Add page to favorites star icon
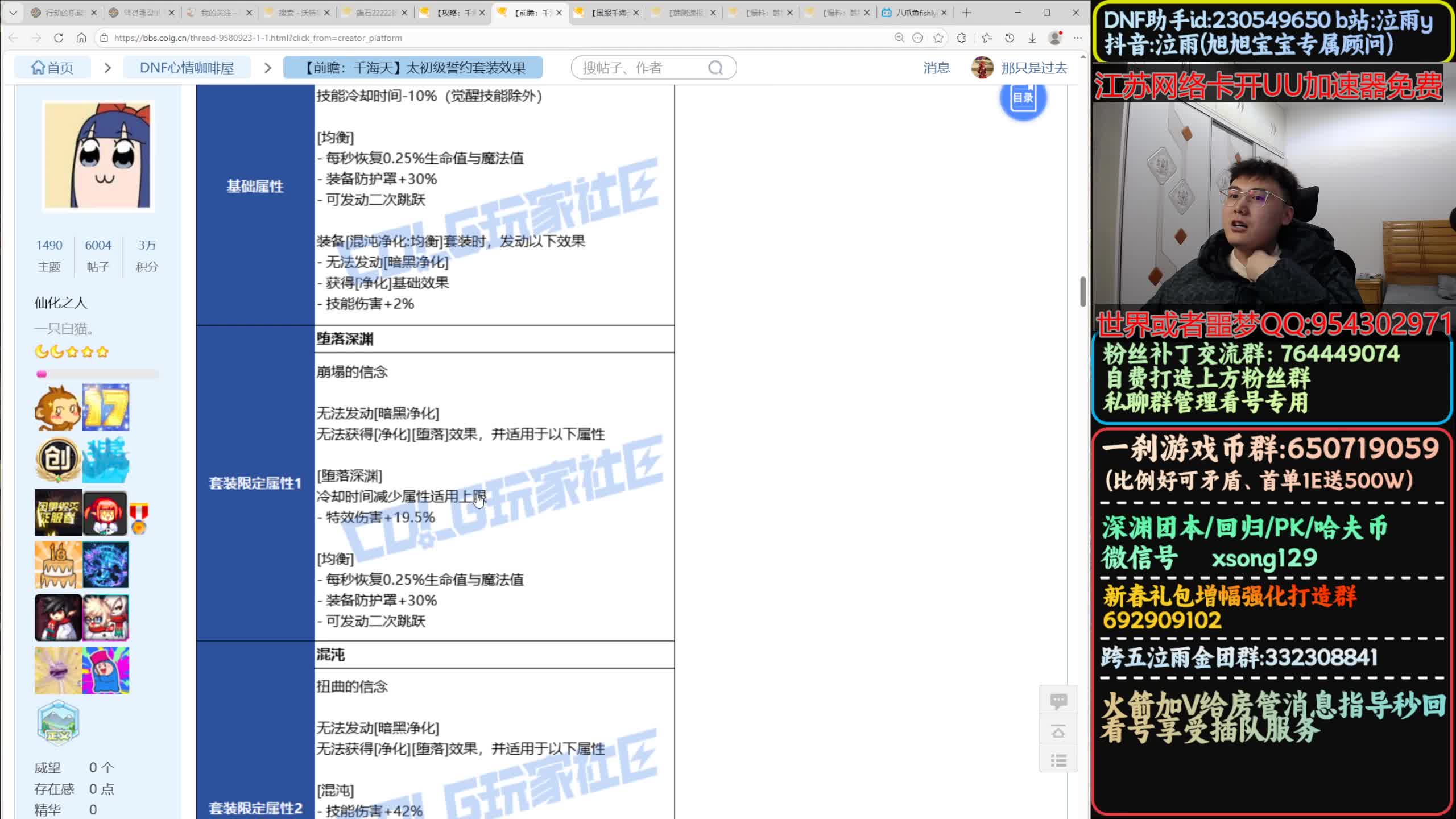This screenshot has height=819, width=1456. 938,38
